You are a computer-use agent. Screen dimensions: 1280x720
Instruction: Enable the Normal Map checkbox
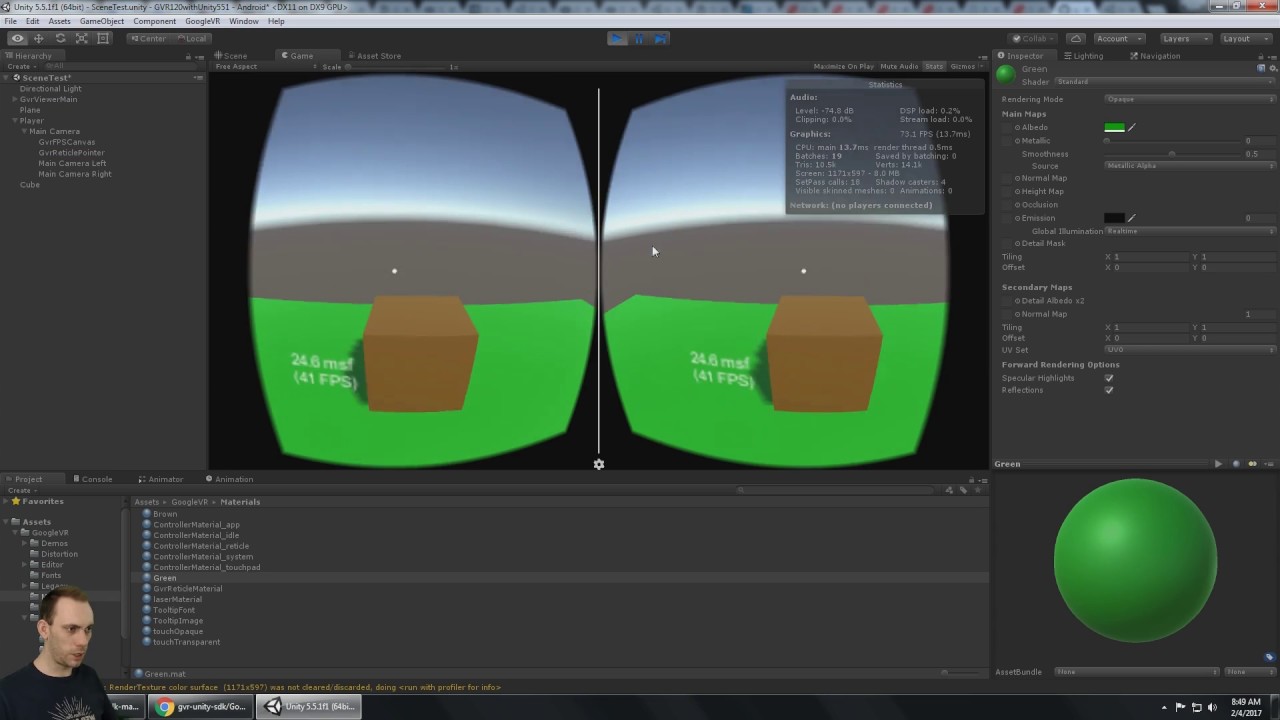(x=1005, y=178)
